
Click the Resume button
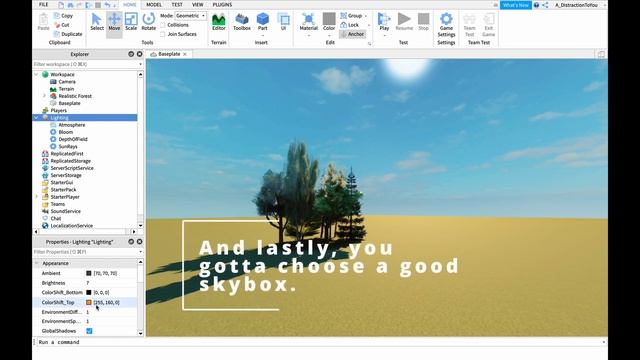pos(404,22)
